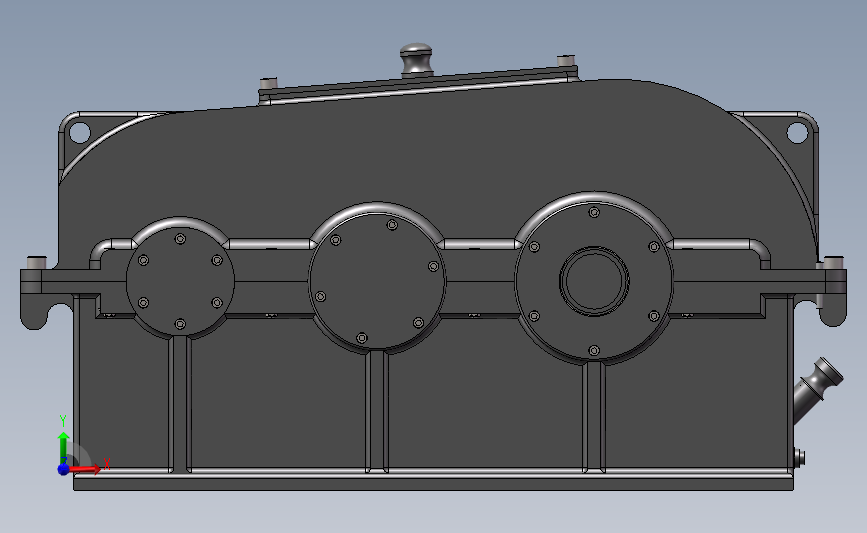The image size is (867, 533).
Task: Click the rightmost bolt on the inspection cover
Action: click(566, 61)
